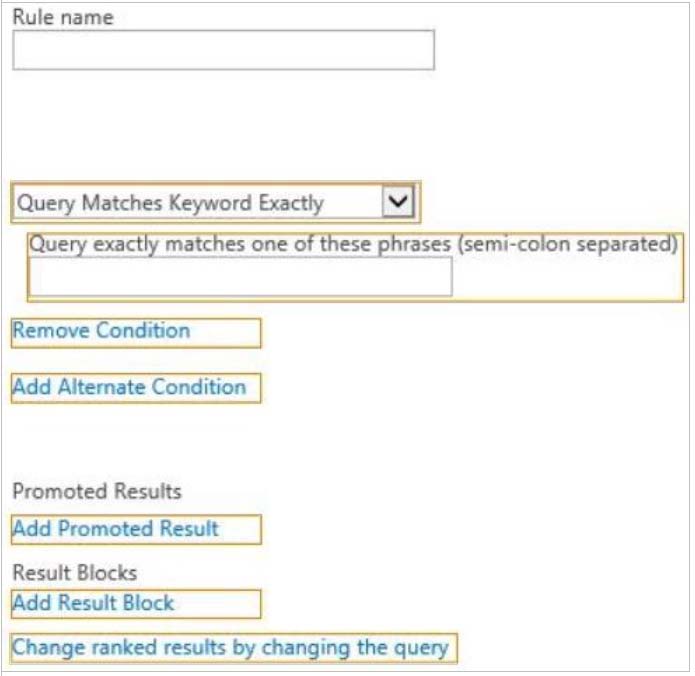
Task: Create a new result block
Action: (93, 603)
